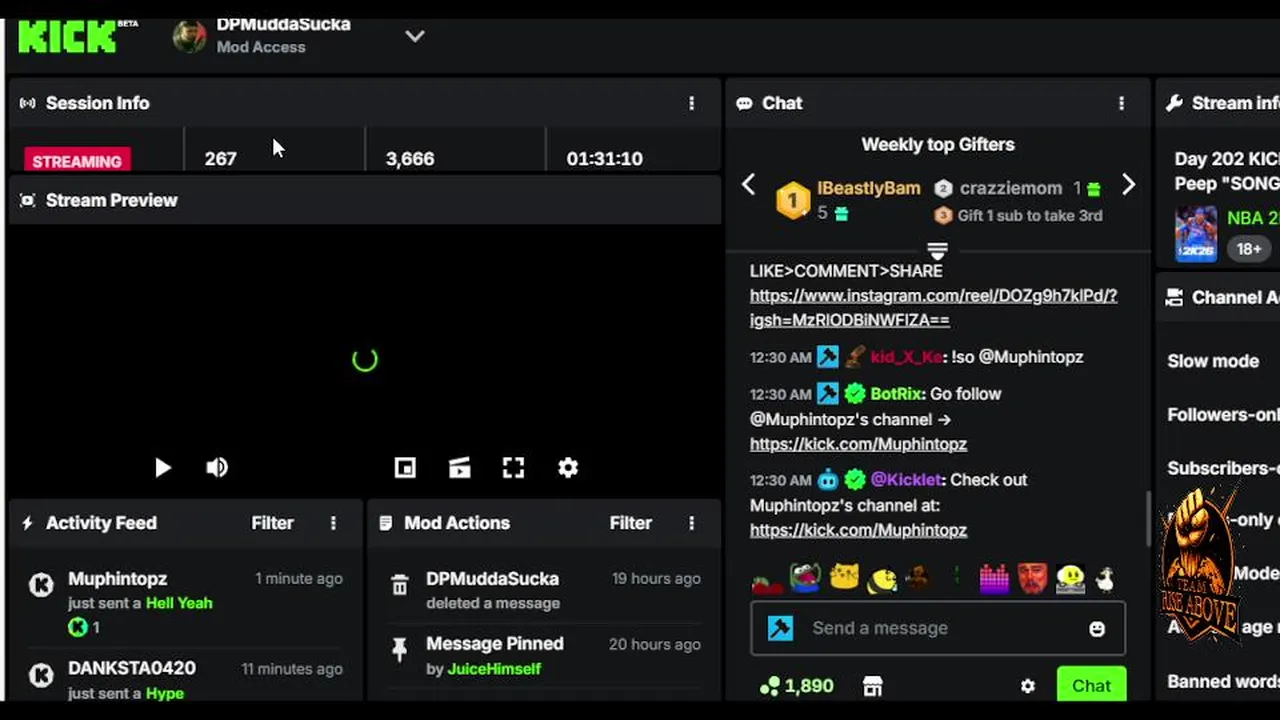The height and width of the screenshot is (720, 1280).
Task: Open Mod Actions options menu
Action: click(x=691, y=523)
